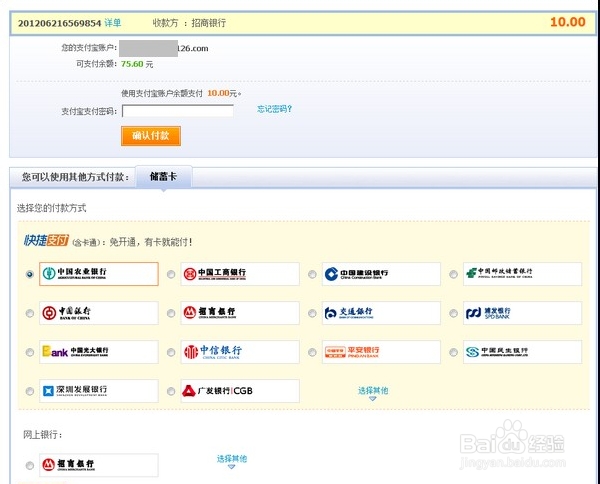
Task: Click the 确认付款 confirm payment button
Action: [x=151, y=136]
